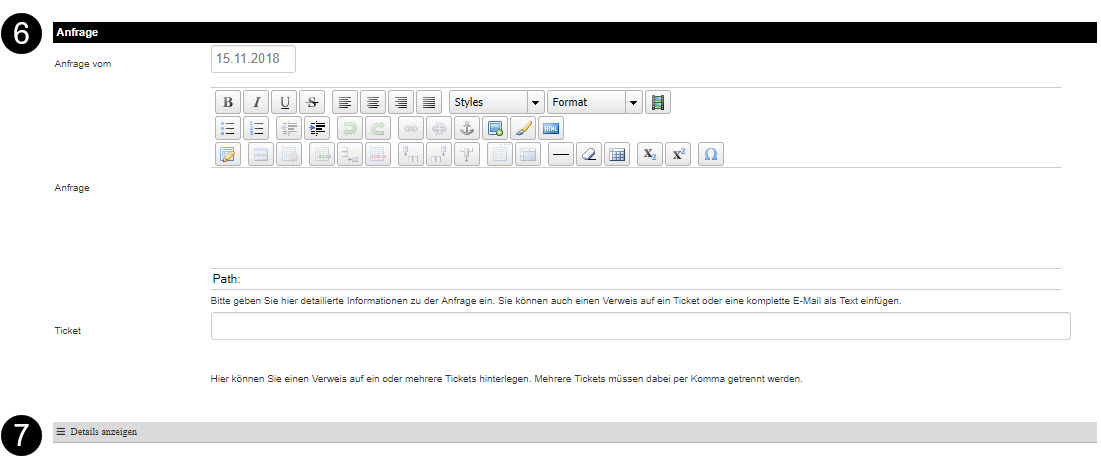Apply underline formatting
The width and height of the screenshot is (1101, 473).
285,102
